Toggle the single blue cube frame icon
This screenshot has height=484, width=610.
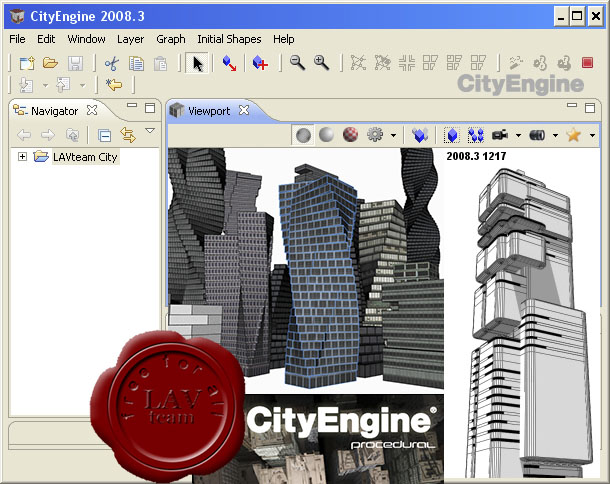tap(452, 135)
